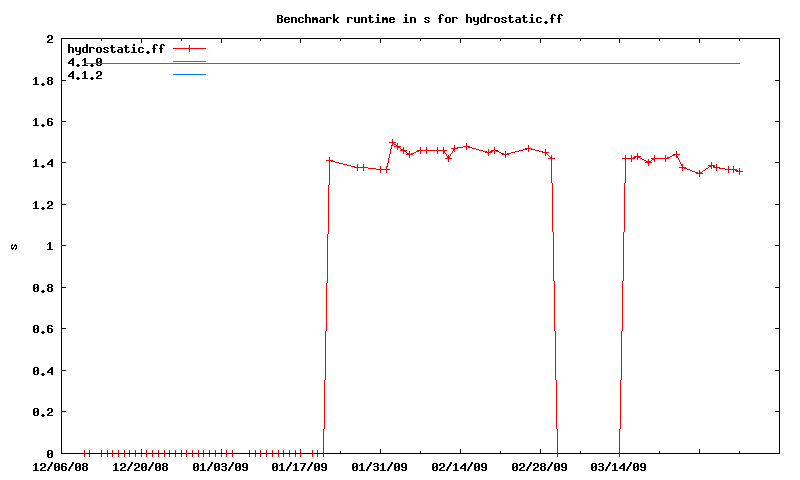Select the 4.1.0 legend label

(x=85, y=62)
